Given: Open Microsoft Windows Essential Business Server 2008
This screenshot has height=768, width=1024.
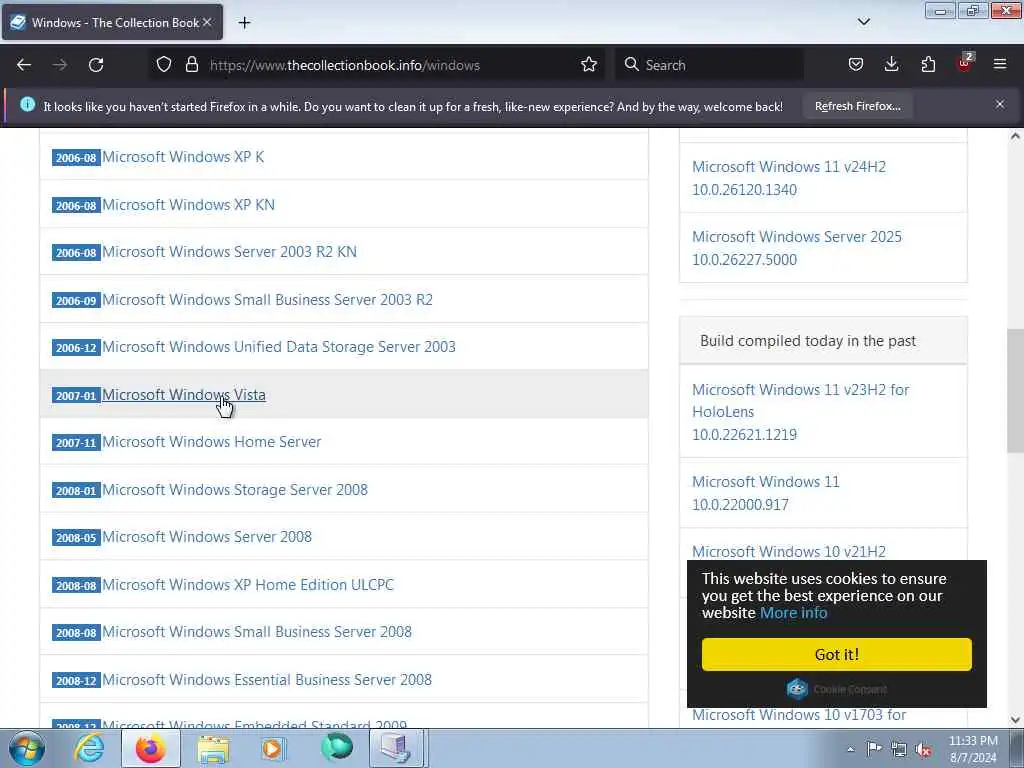Looking at the screenshot, I should (x=266, y=679).
